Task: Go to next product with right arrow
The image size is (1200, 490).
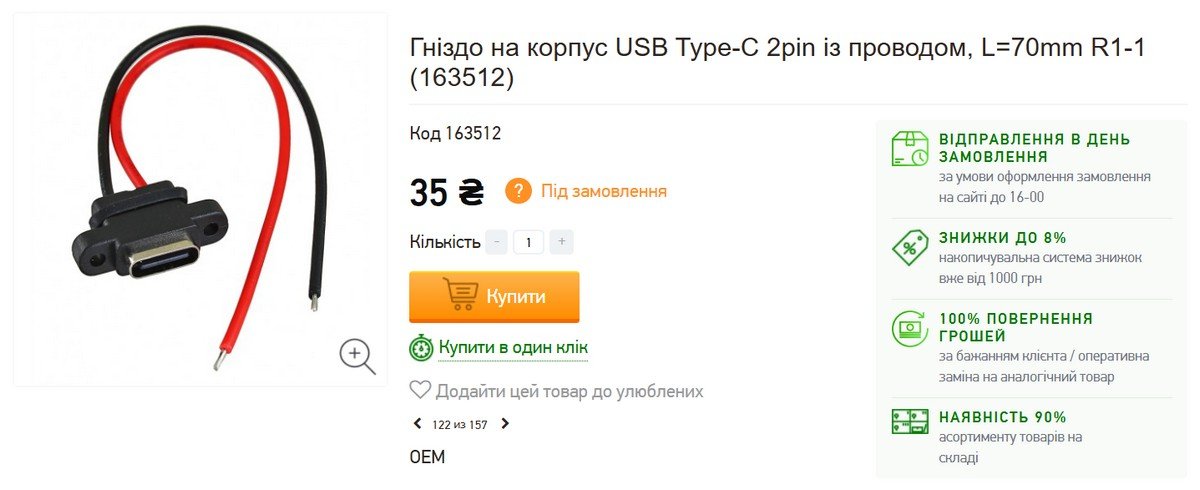Action: 505,424
